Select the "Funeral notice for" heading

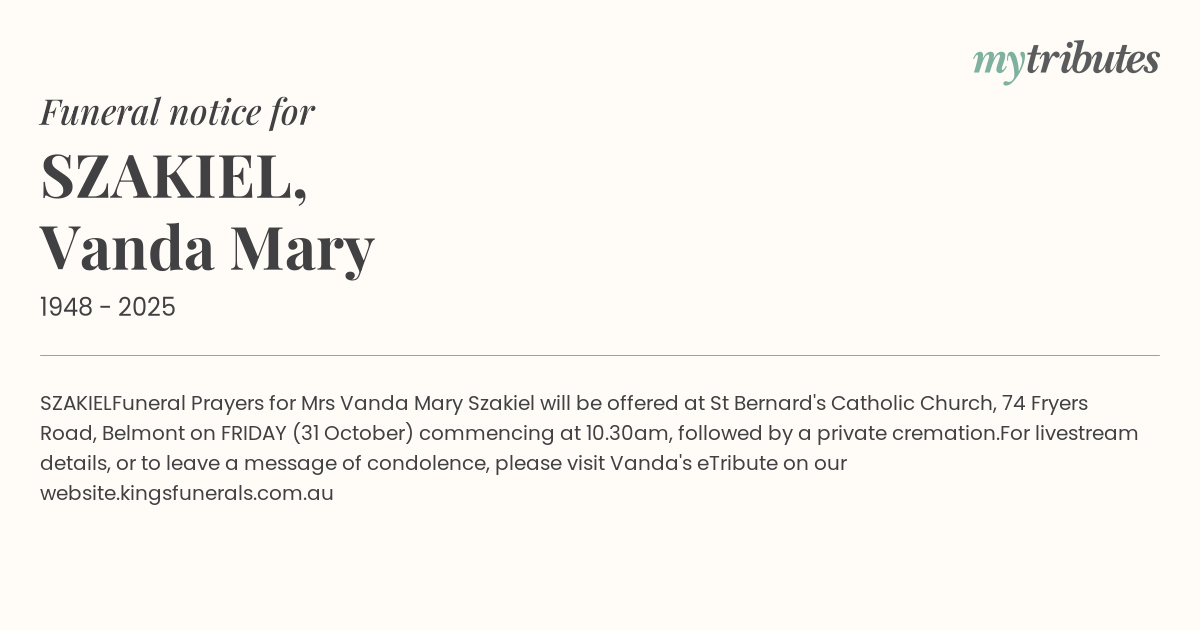pos(177,112)
